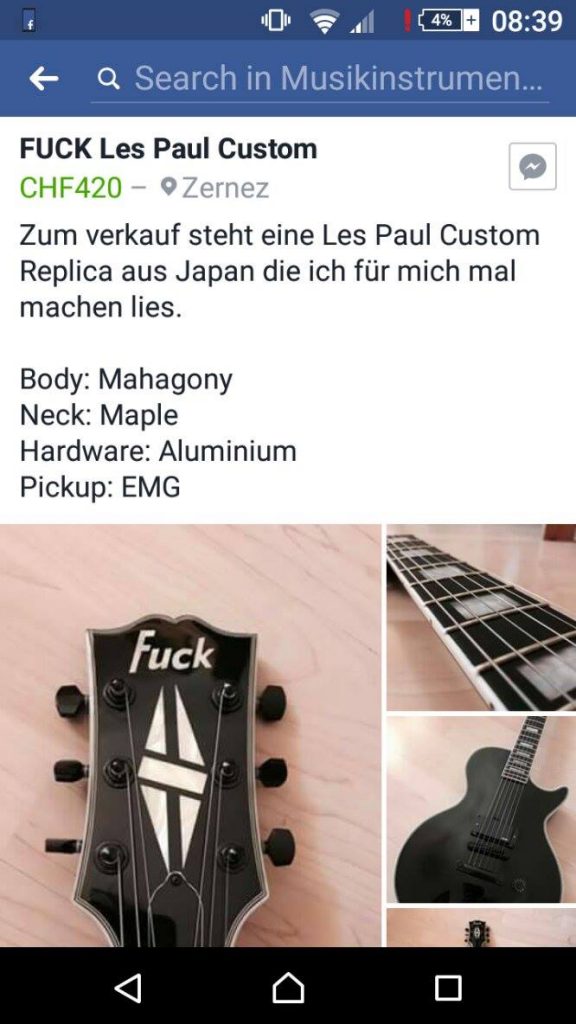Tap the listing title FUCK Les Paul Custom
576x1024 pixels.
[x=168, y=149]
